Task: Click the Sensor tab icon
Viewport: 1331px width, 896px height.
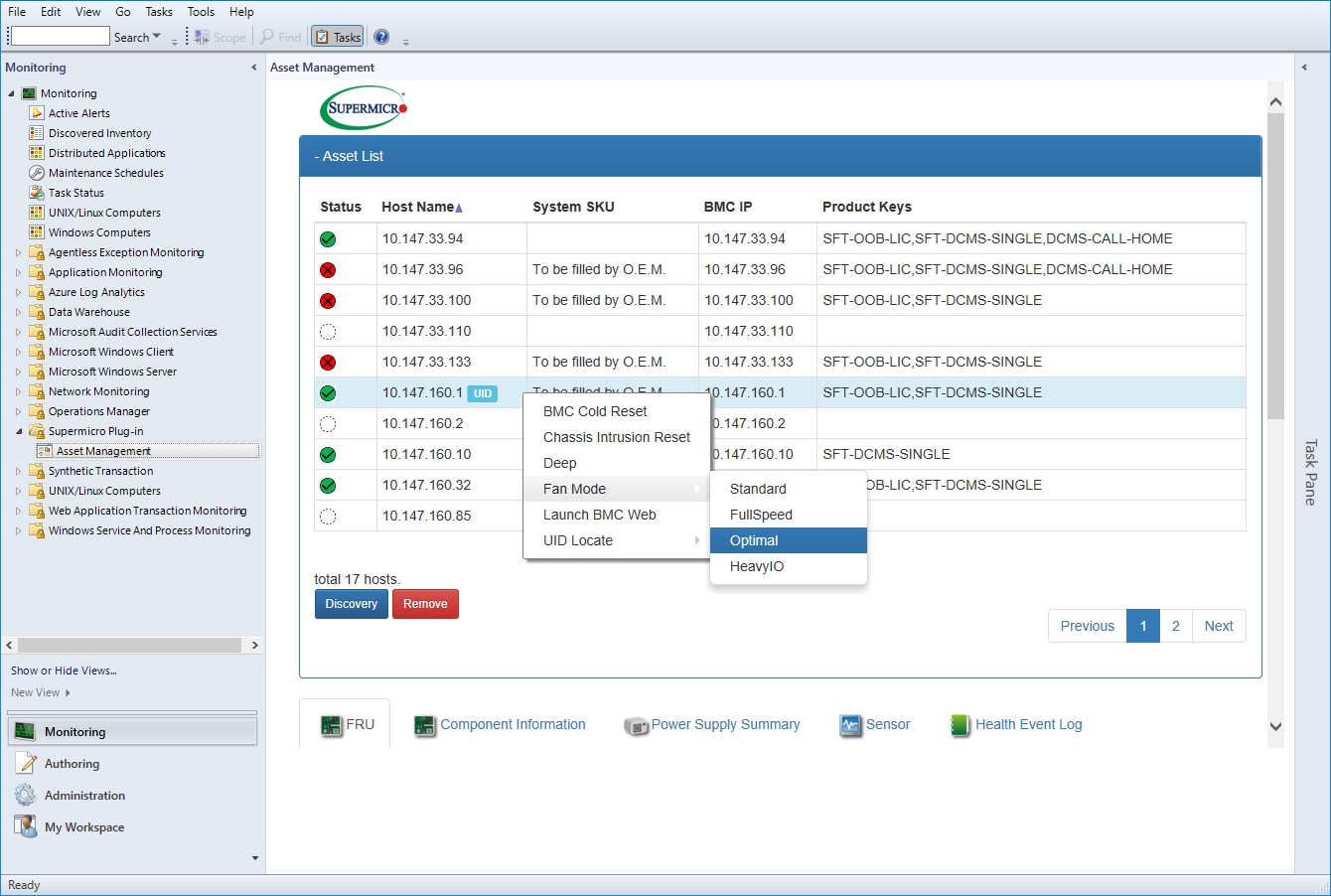Action: point(849,725)
